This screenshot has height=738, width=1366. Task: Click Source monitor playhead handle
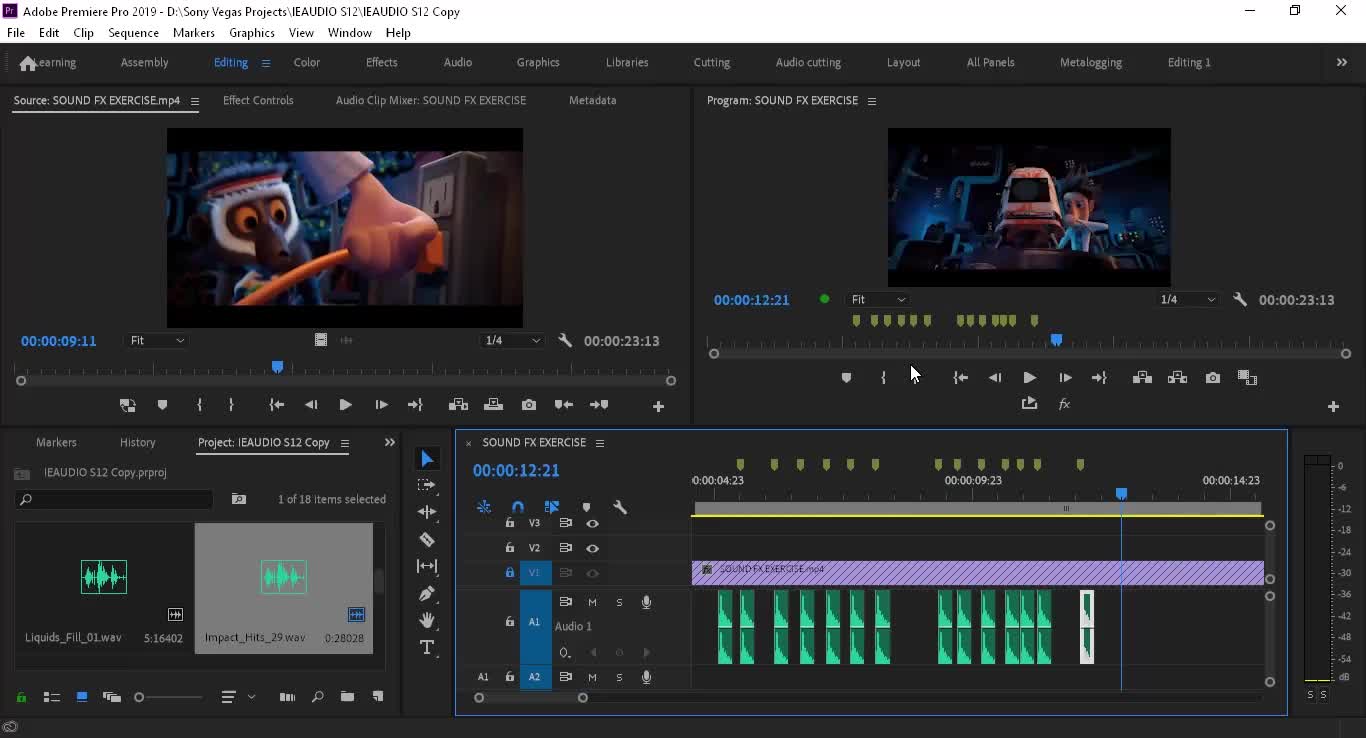(278, 367)
